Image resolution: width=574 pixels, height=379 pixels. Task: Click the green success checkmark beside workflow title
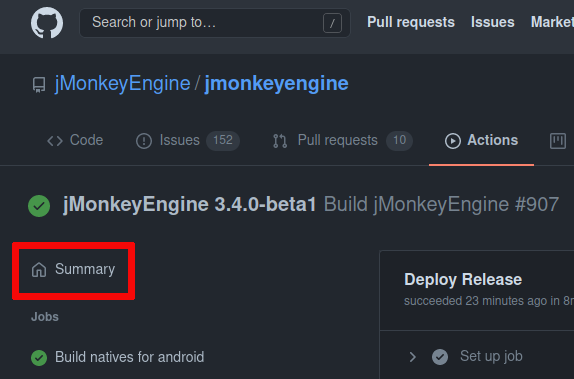39,206
